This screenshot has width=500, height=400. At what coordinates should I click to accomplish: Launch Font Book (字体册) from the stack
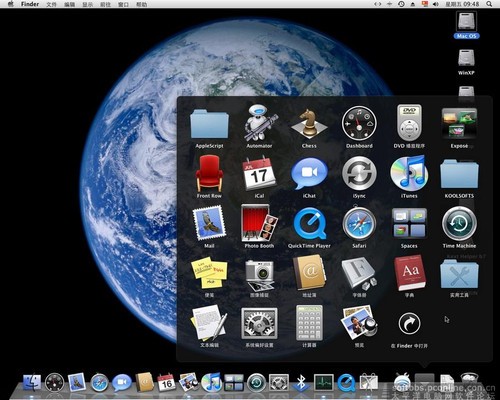tap(359, 273)
